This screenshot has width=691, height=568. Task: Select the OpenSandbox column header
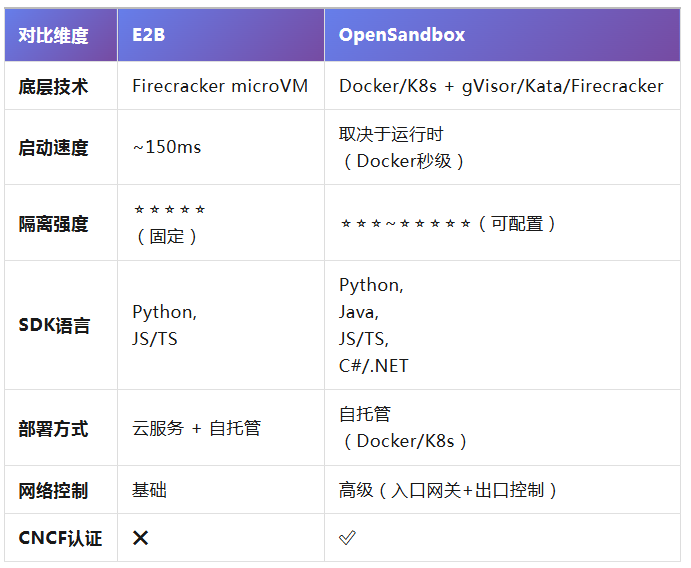(x=402, y=35)
